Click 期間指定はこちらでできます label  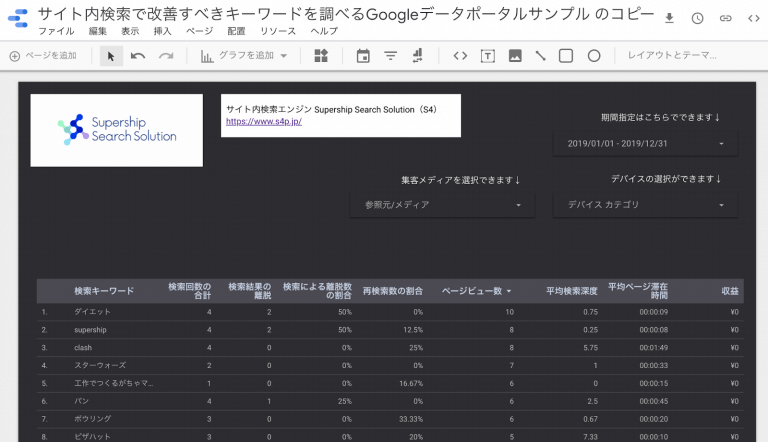[x=661, y=118]
